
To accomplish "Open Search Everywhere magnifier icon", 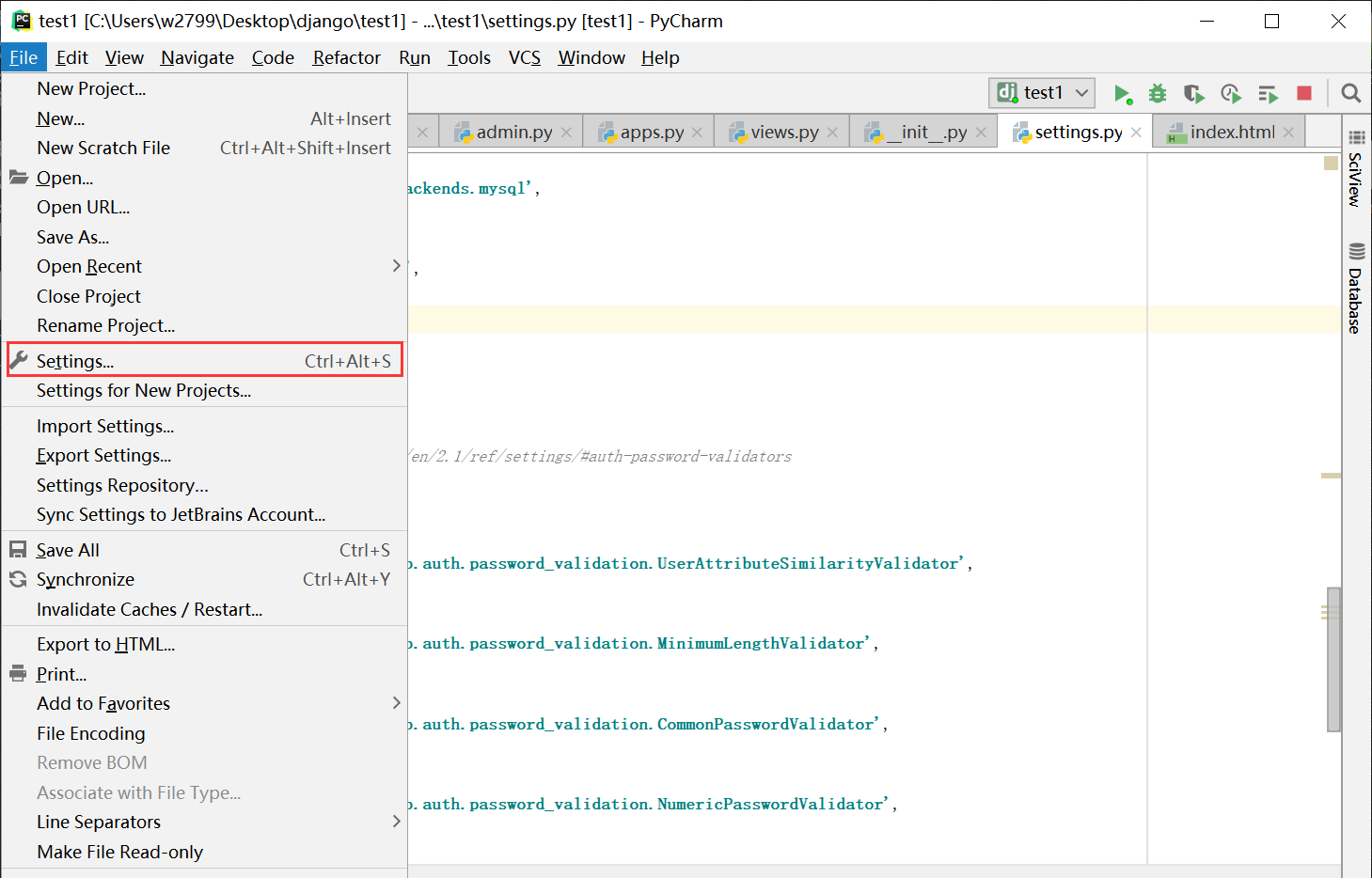I will [x=1351, y=93].
